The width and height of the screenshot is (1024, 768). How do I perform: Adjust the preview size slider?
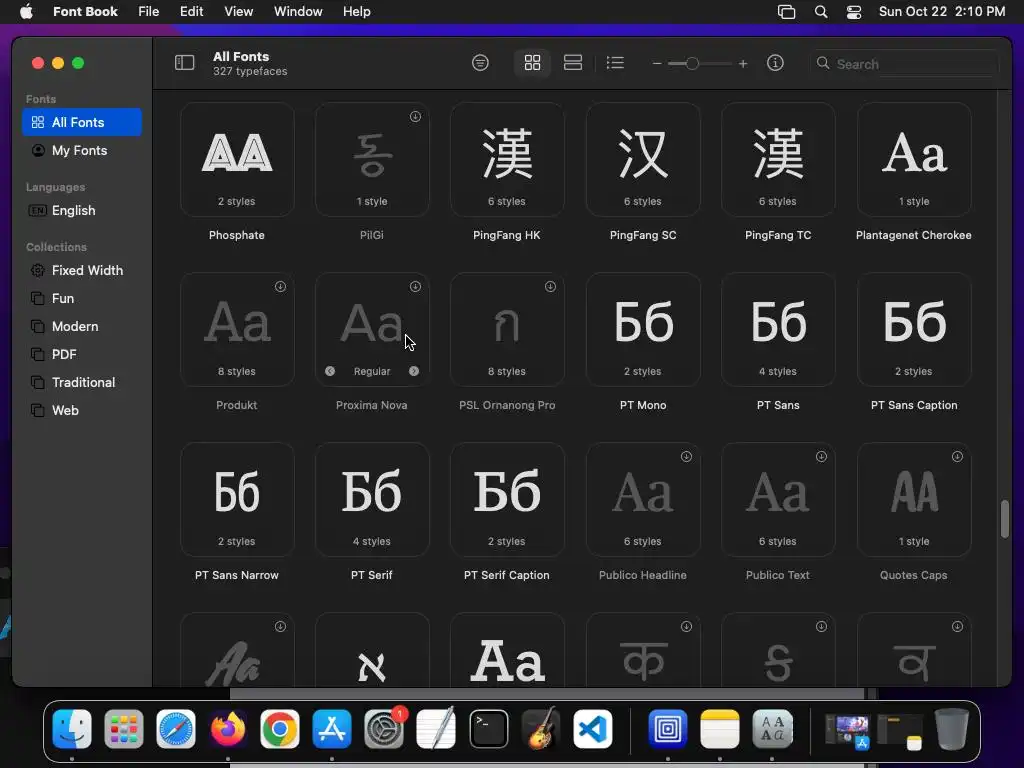point(692,63)
